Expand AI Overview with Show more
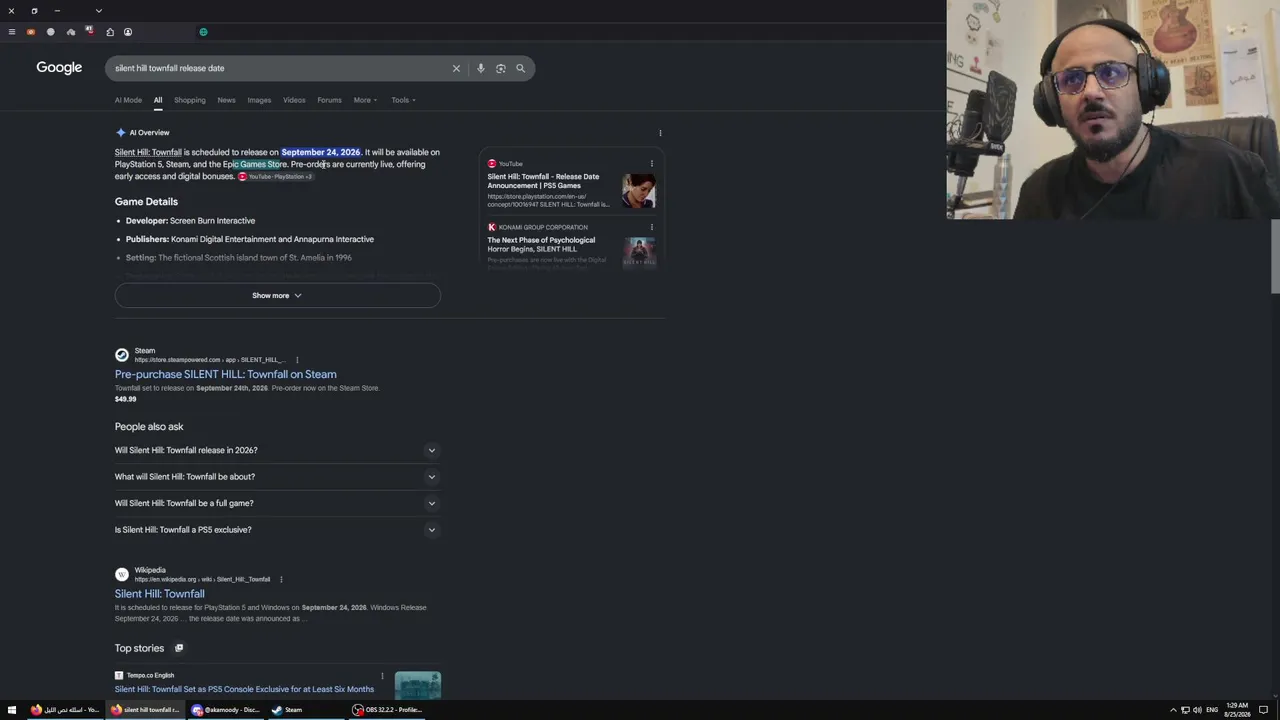 point(277,295)
